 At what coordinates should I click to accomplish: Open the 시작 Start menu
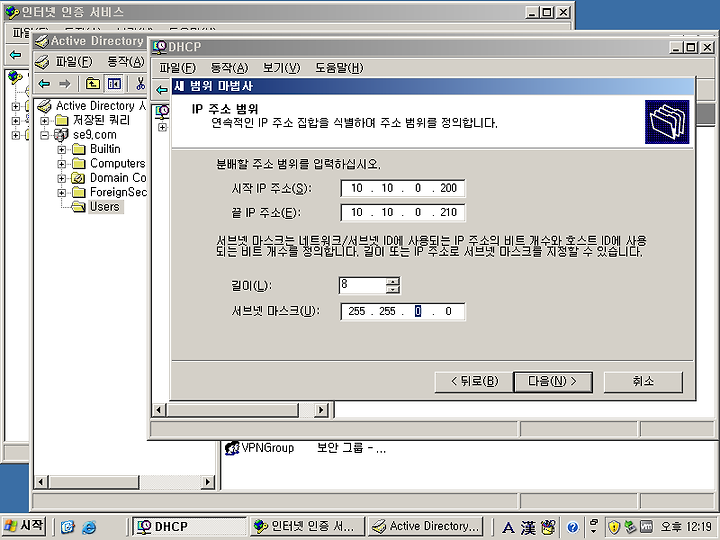24,526
